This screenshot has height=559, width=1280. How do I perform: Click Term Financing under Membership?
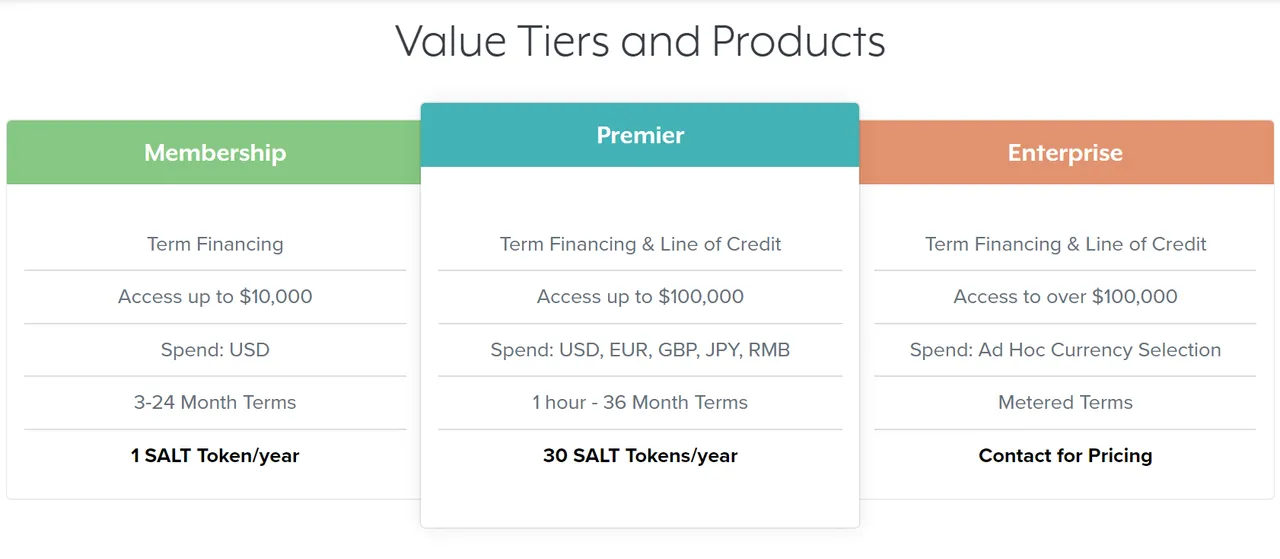(x=215, y=244)
